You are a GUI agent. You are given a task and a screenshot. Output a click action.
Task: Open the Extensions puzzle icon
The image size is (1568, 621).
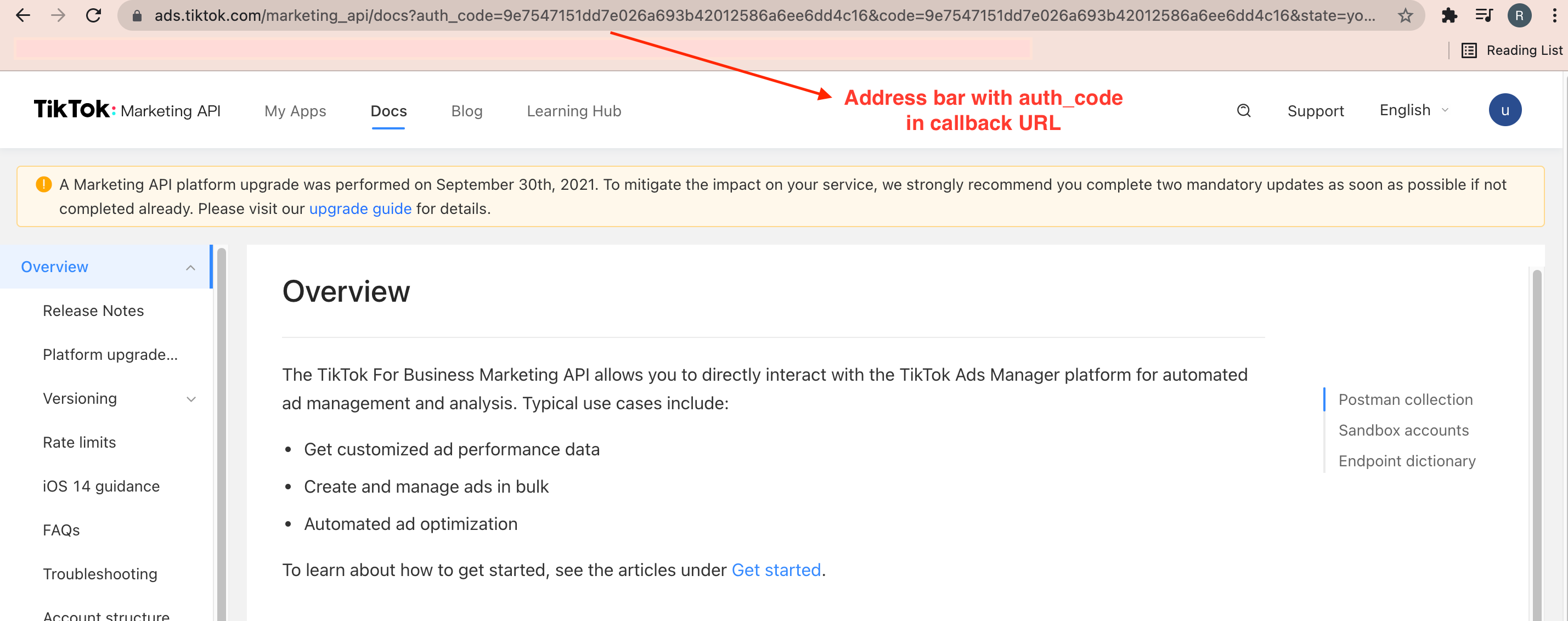pos(1449,16)
